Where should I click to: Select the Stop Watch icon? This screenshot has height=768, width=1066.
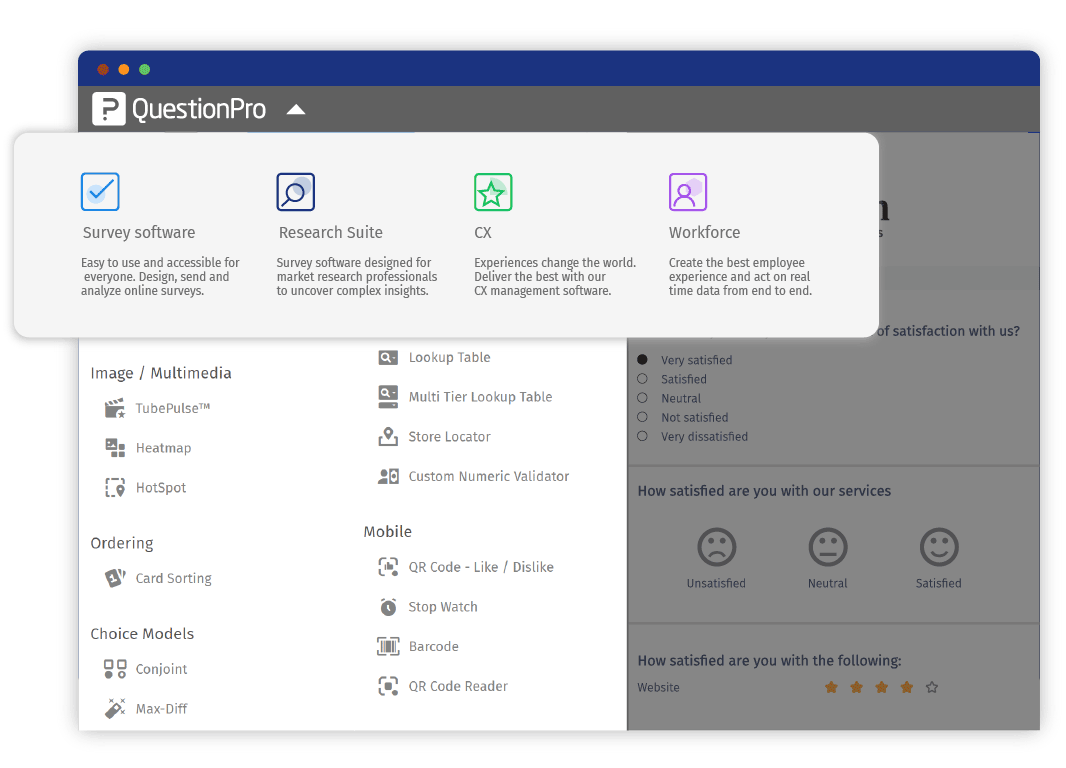(x=388, y=607)
